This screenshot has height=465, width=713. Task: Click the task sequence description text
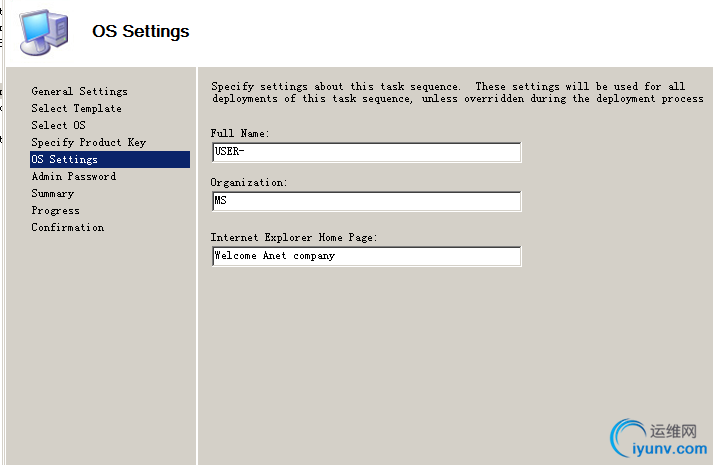click(x=457, y=92)
